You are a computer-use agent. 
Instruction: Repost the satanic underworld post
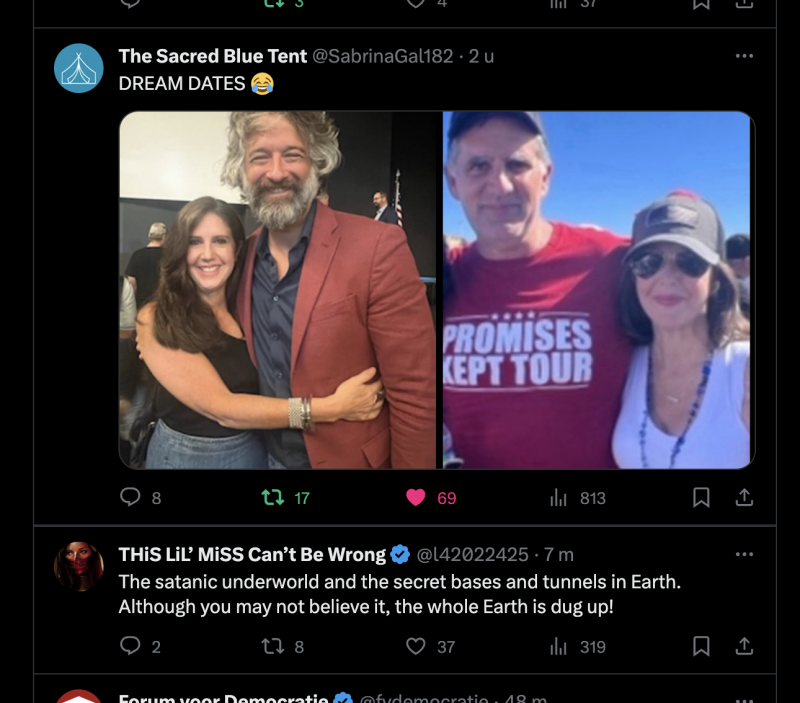[x=272, y=646]
